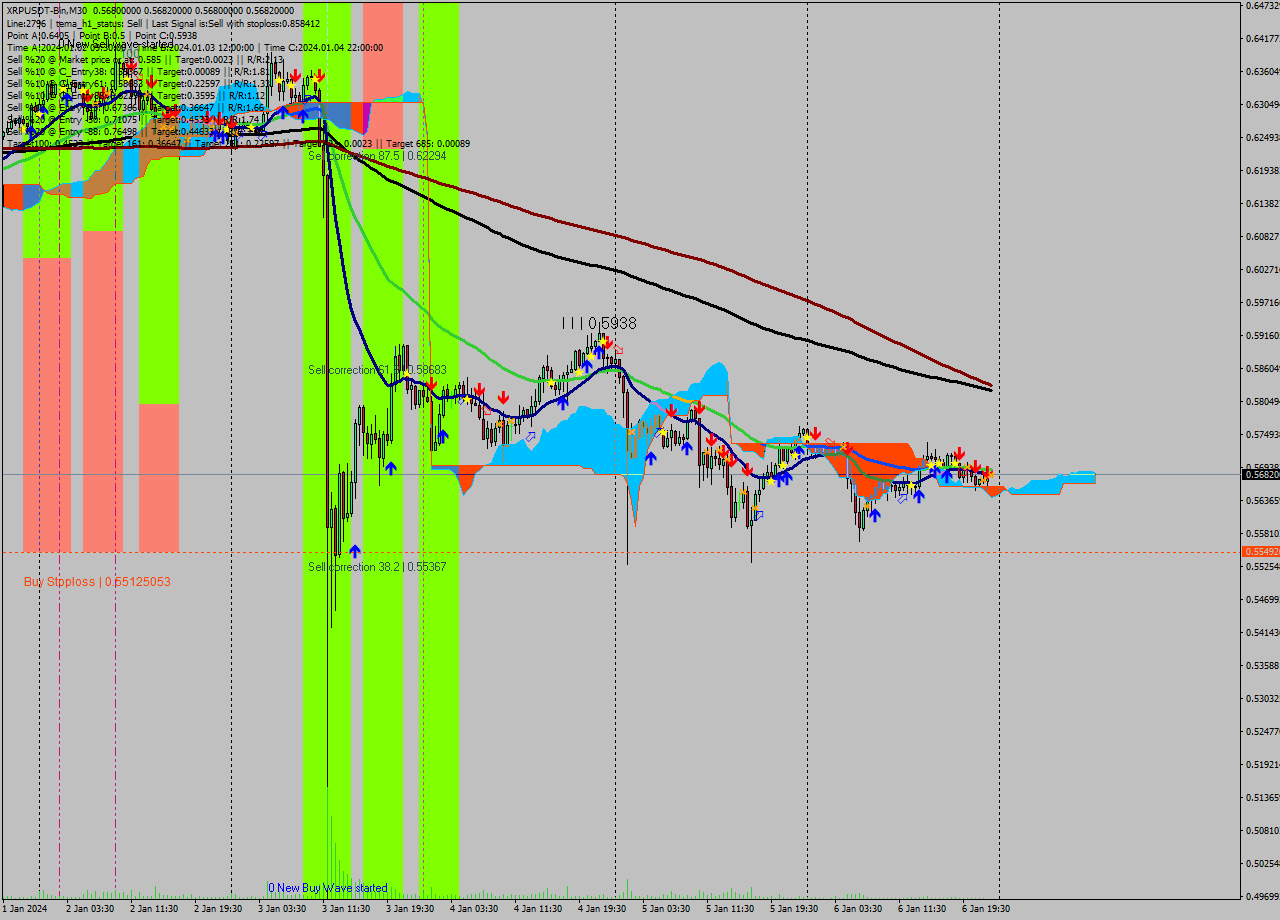Viewport: 1280px width, 920px height.
Task: Click the 0.5136 price scale value
Action: (1262, 798)
